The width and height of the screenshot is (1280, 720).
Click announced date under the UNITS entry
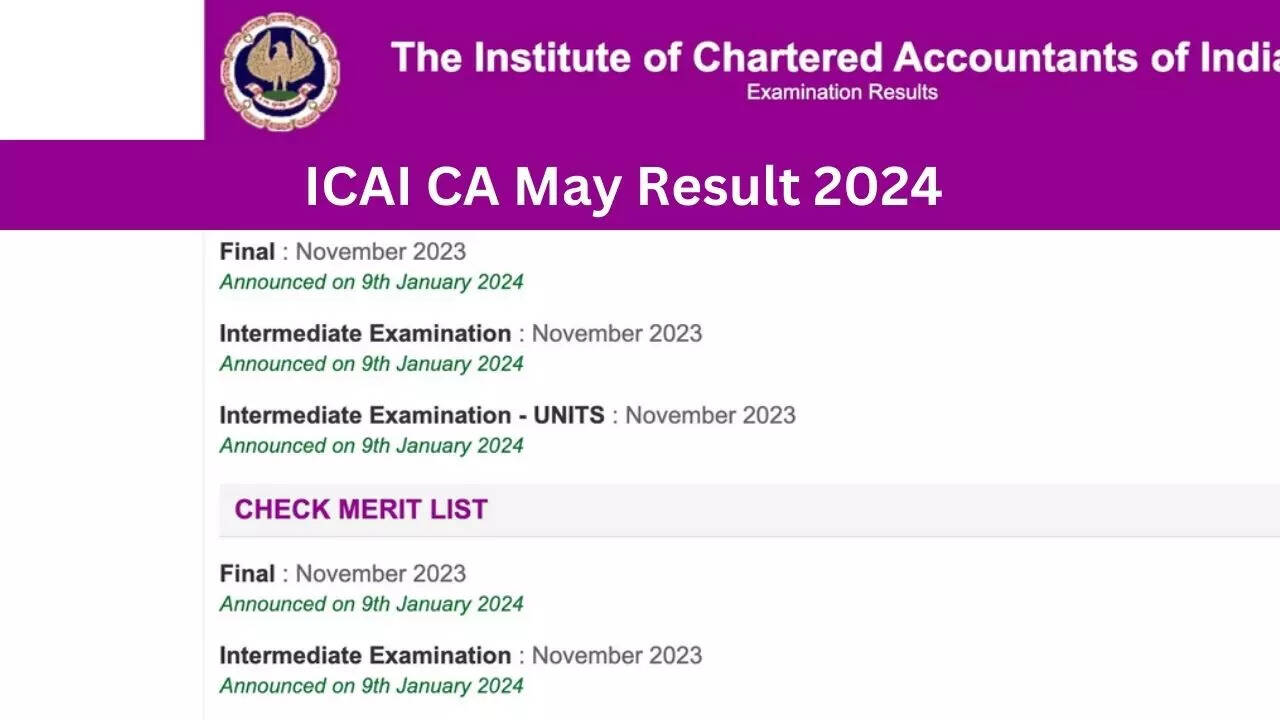tap(371, 446)
